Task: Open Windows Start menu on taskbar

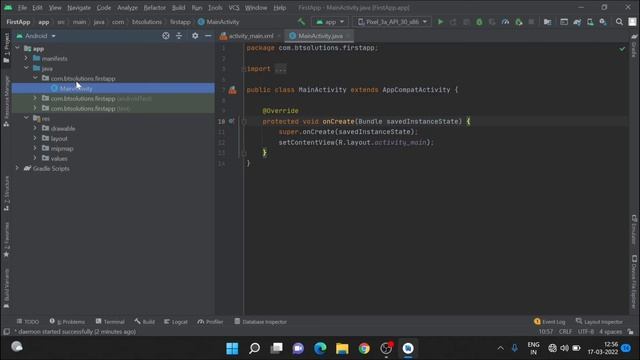Action: [232, 348]
